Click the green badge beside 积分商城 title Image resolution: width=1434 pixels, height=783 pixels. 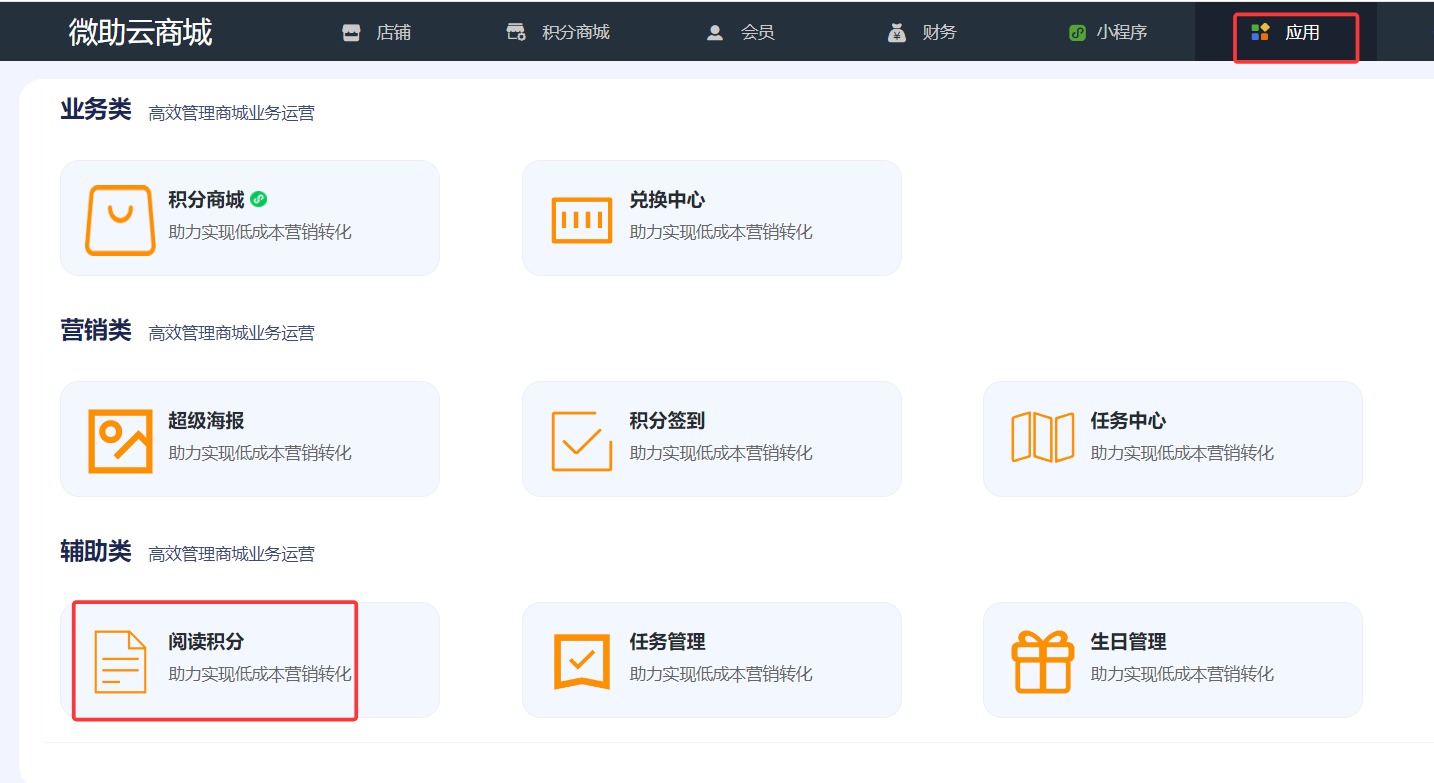(259, 200)
